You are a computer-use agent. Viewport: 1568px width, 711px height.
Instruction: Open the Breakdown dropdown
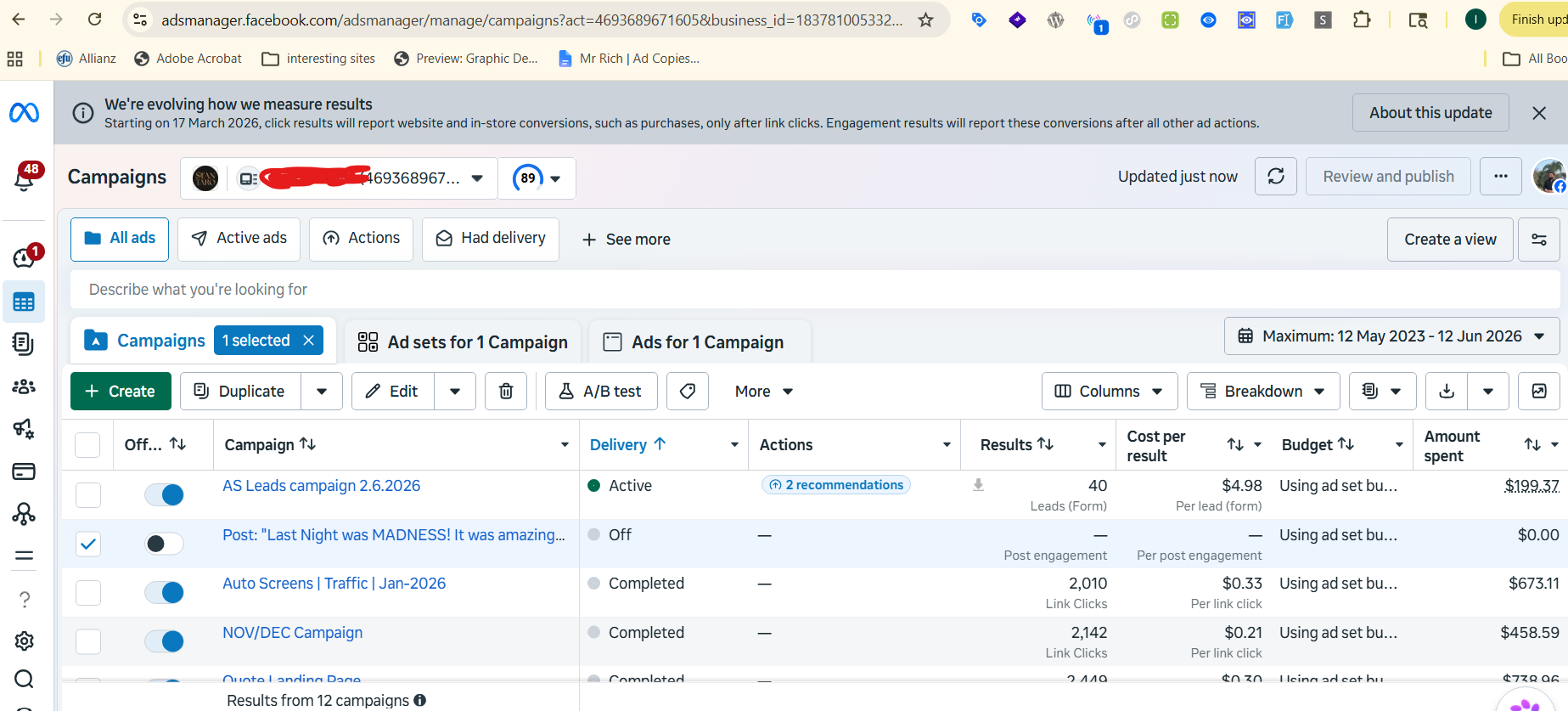(1263, 392)
